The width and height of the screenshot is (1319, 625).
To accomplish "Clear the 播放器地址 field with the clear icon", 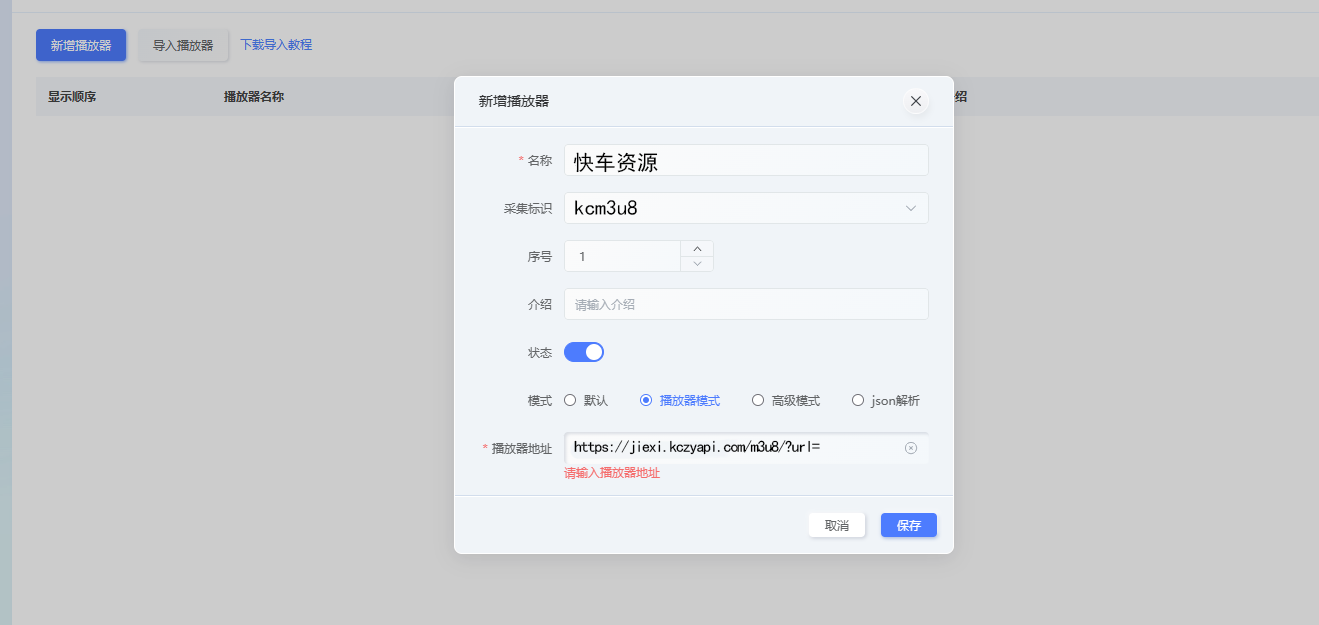I will click(910, 448).
